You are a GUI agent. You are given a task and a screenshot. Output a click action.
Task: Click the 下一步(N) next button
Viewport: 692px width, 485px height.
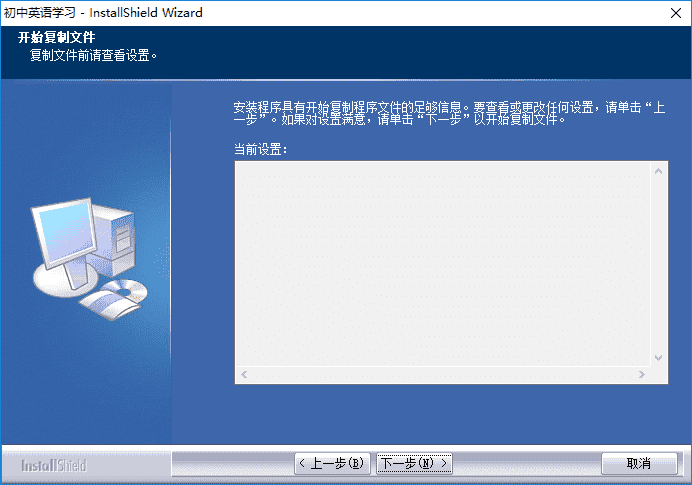414,463
